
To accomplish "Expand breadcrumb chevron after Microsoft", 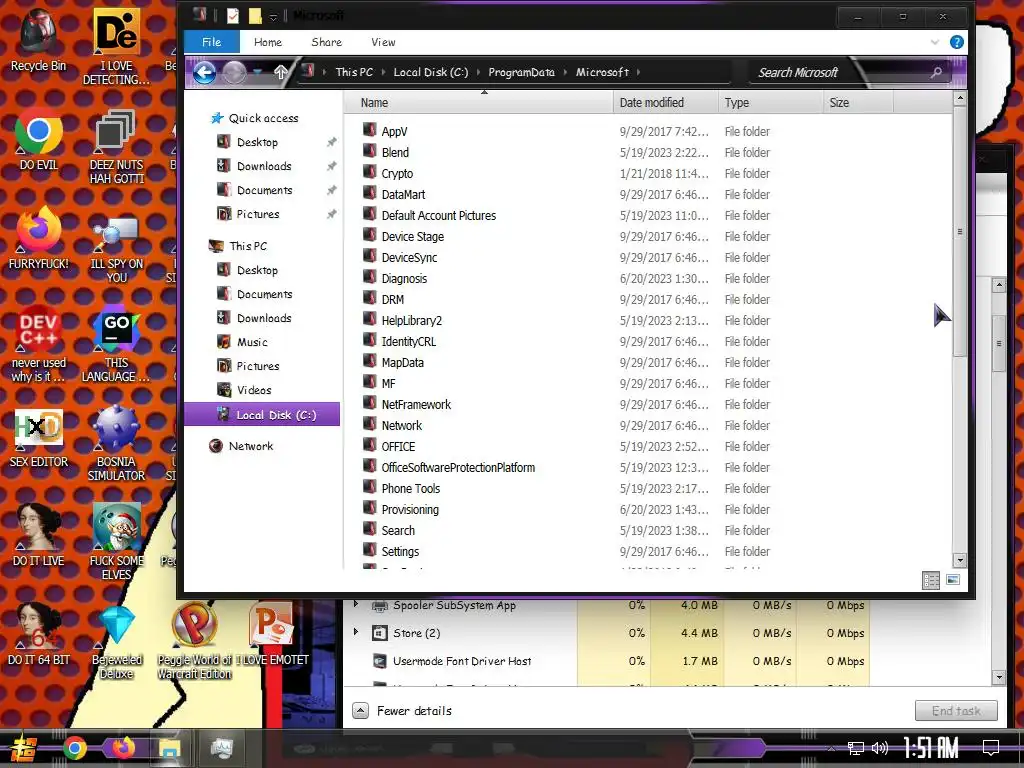I will pos(638,72).
